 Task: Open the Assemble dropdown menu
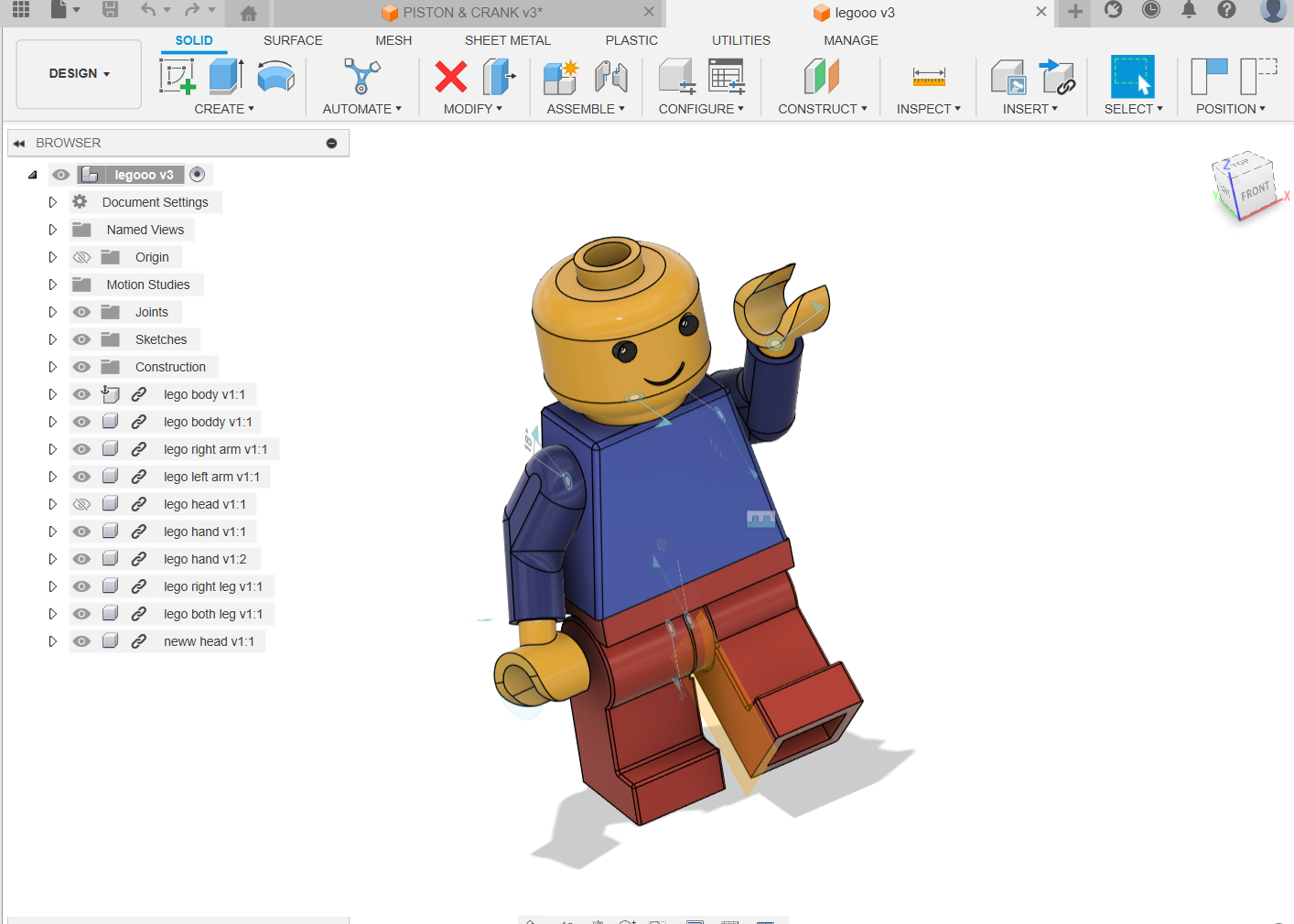[x=586, y=109]
